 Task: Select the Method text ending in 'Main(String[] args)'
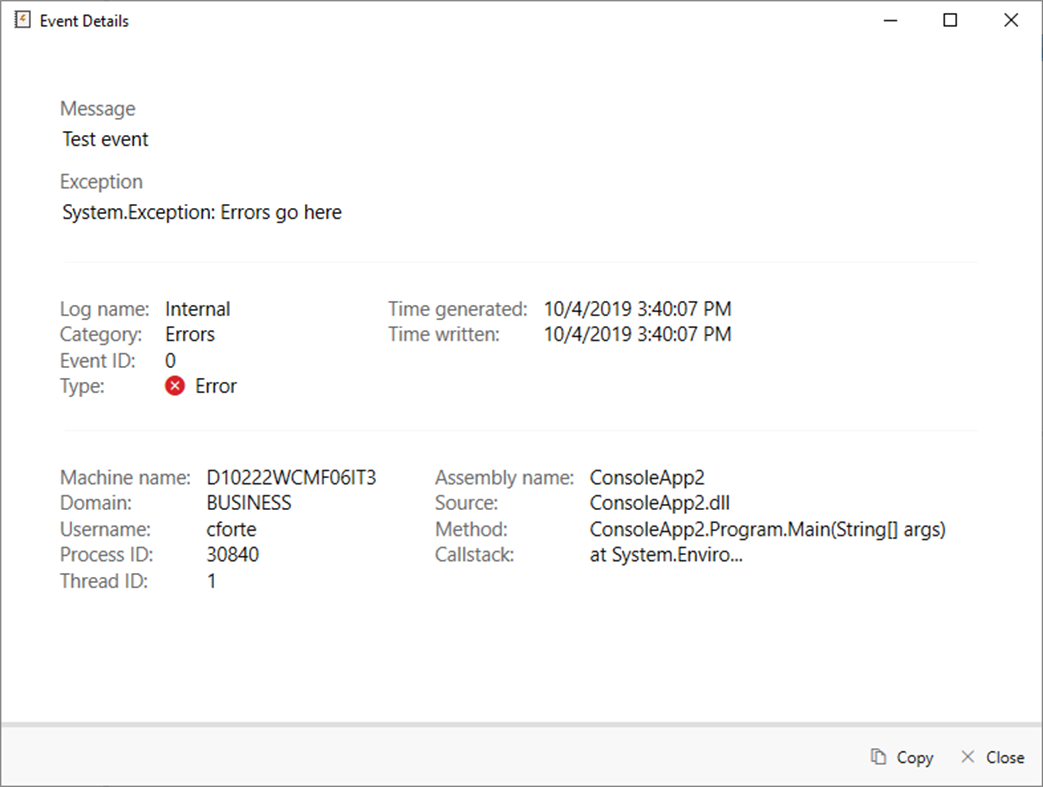click(768, 529)
